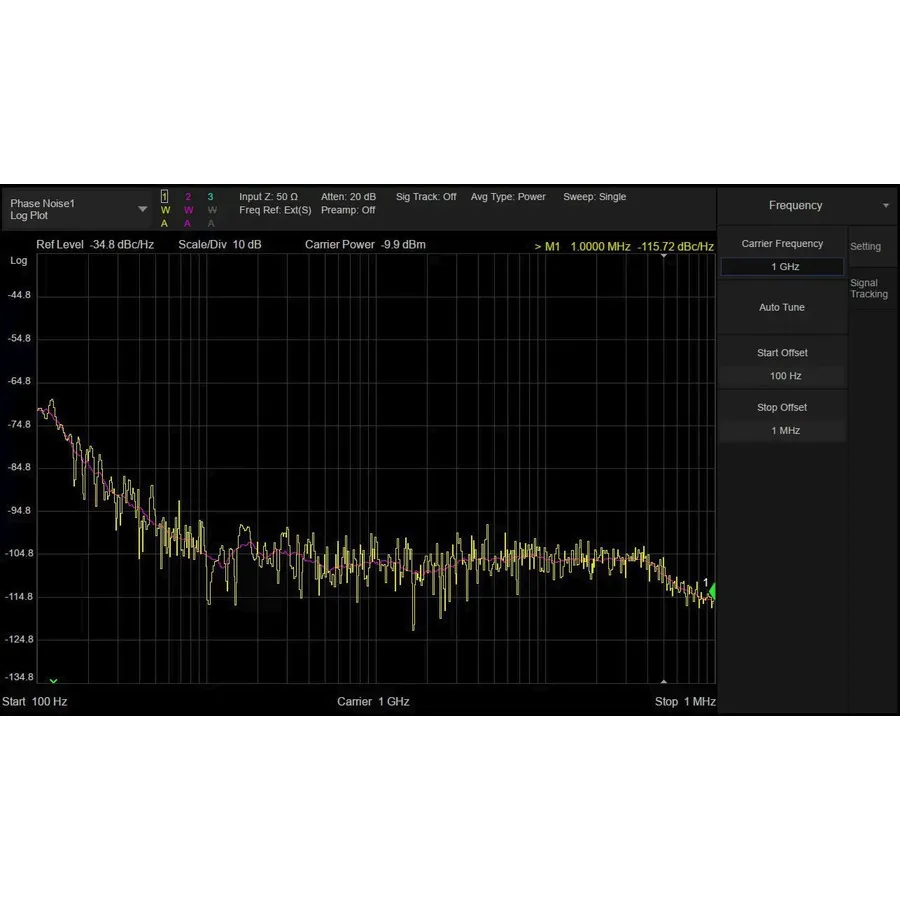
Task: Select trace 1 indicator
Action: tap(163, 196)
